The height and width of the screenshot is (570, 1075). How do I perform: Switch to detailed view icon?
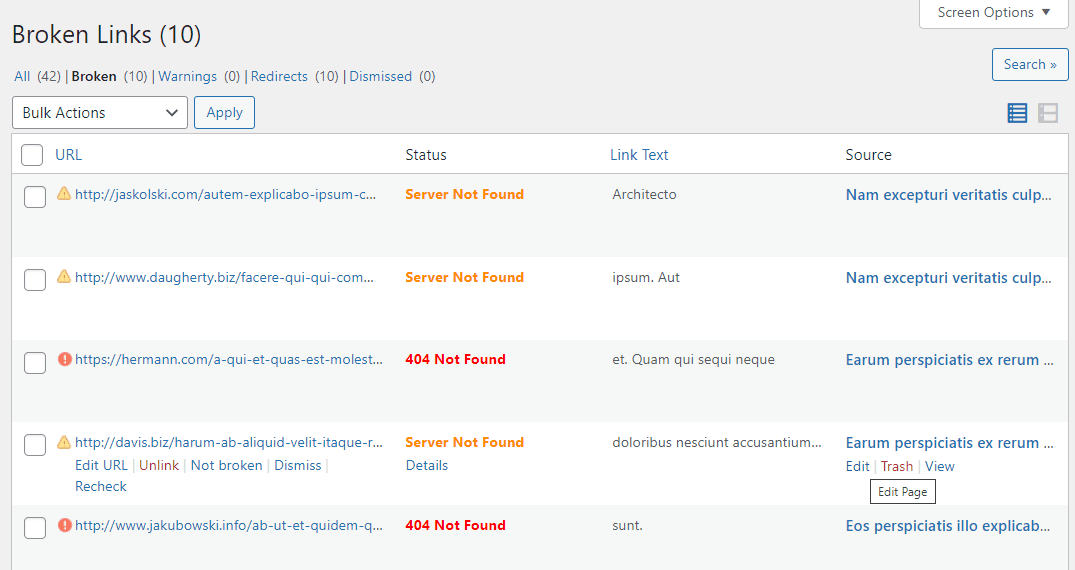1048,113
